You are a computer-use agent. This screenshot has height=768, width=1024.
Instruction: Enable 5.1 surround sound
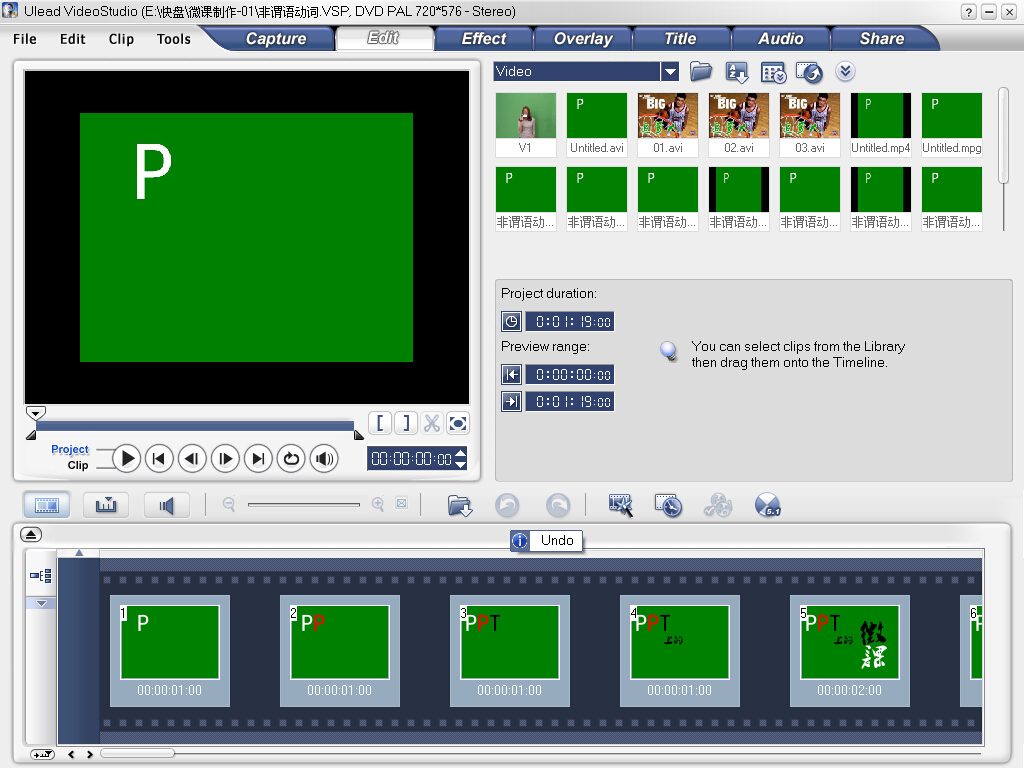pos(767,505)
